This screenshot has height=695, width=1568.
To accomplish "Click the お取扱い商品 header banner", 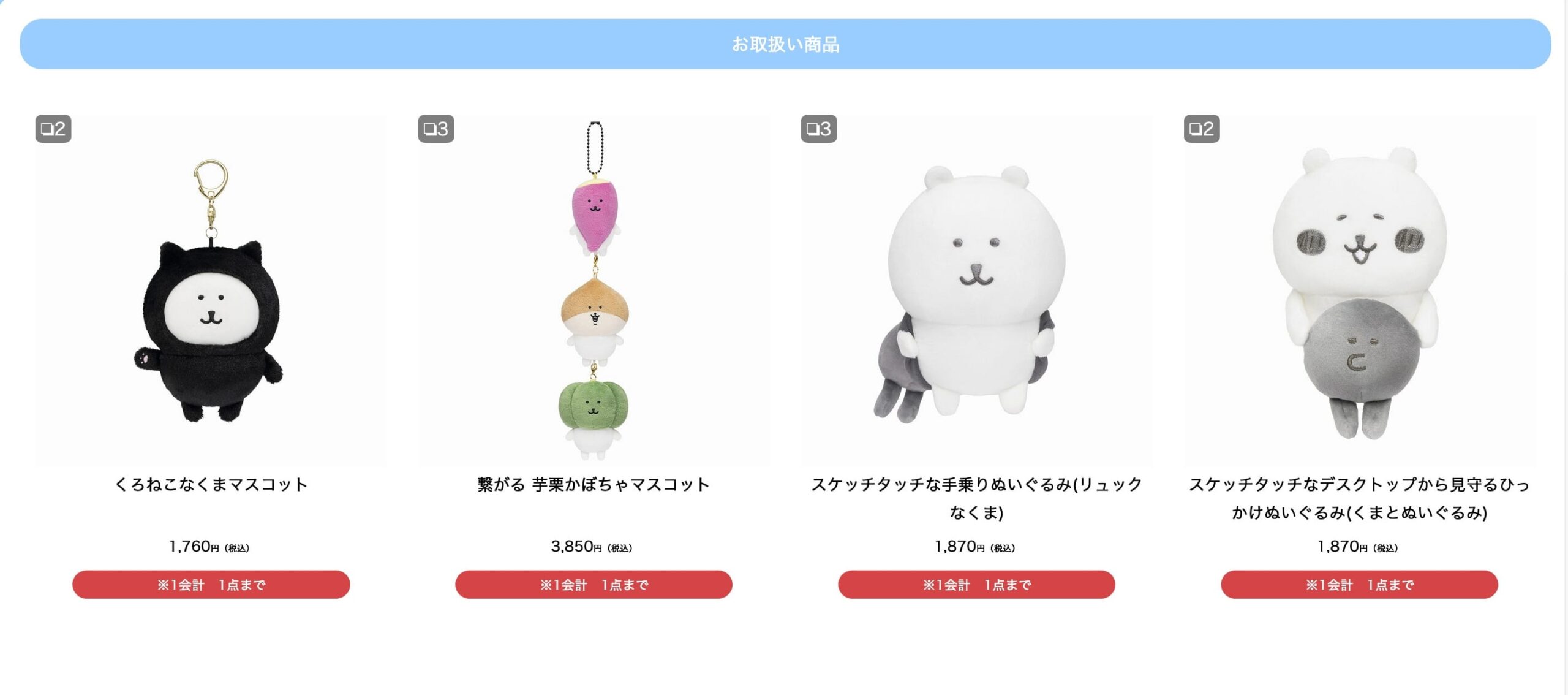I will 785,44.
